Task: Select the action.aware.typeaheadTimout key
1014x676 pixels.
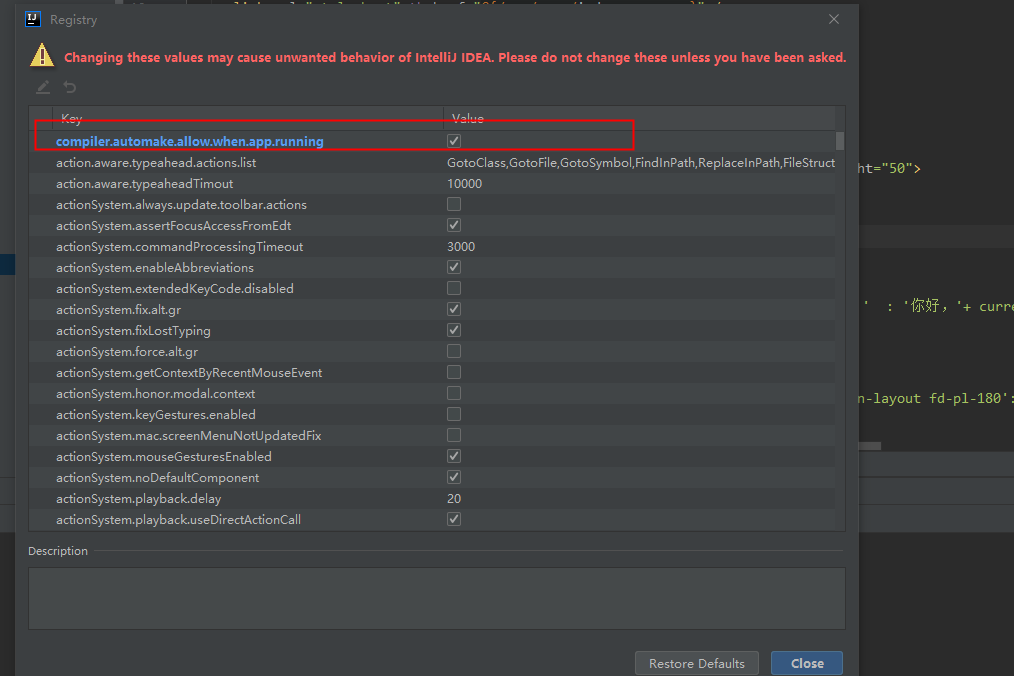Action: [144, 184]
